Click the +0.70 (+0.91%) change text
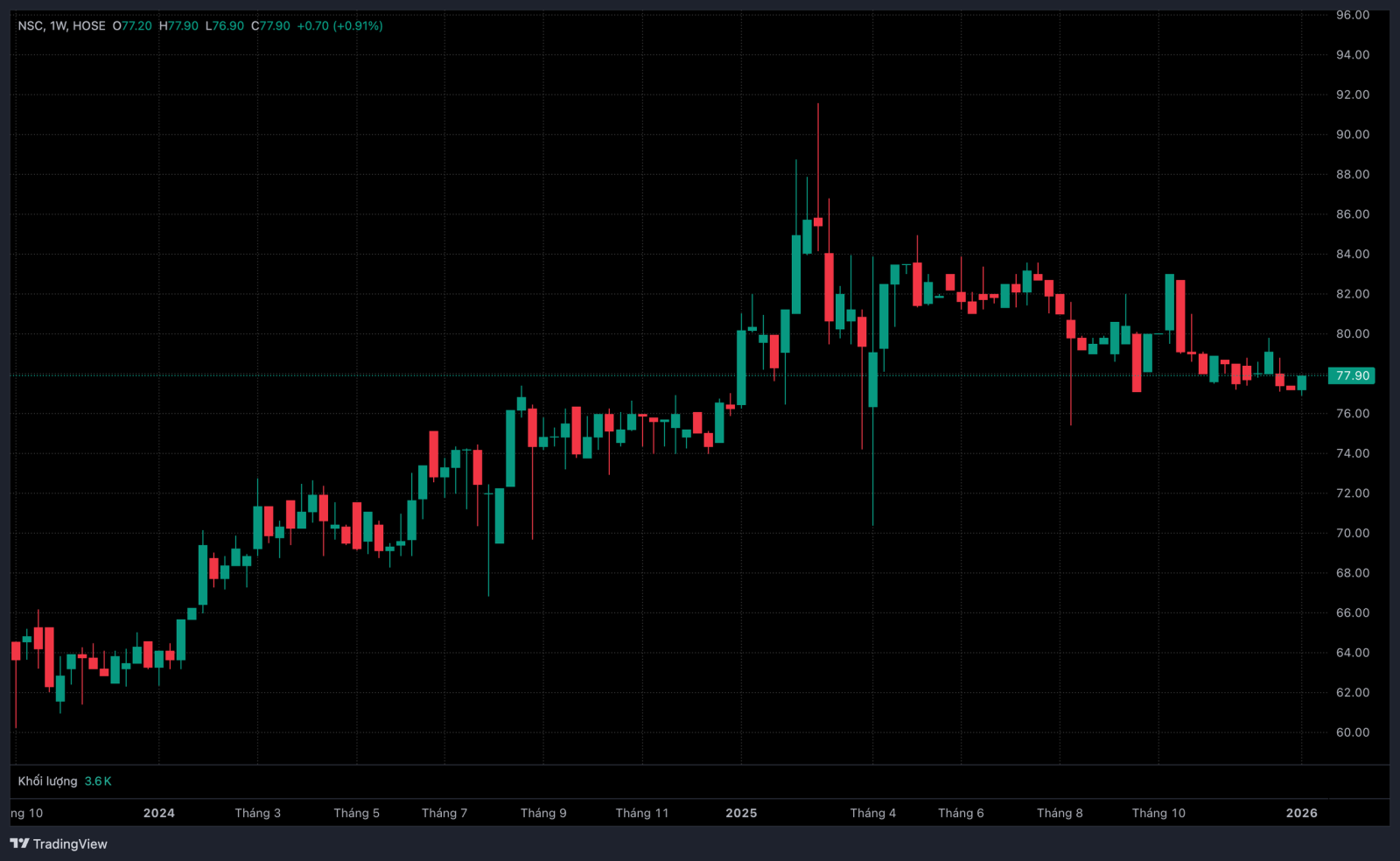The height and width of the screenshot is (861, 1400). [339, 26]
